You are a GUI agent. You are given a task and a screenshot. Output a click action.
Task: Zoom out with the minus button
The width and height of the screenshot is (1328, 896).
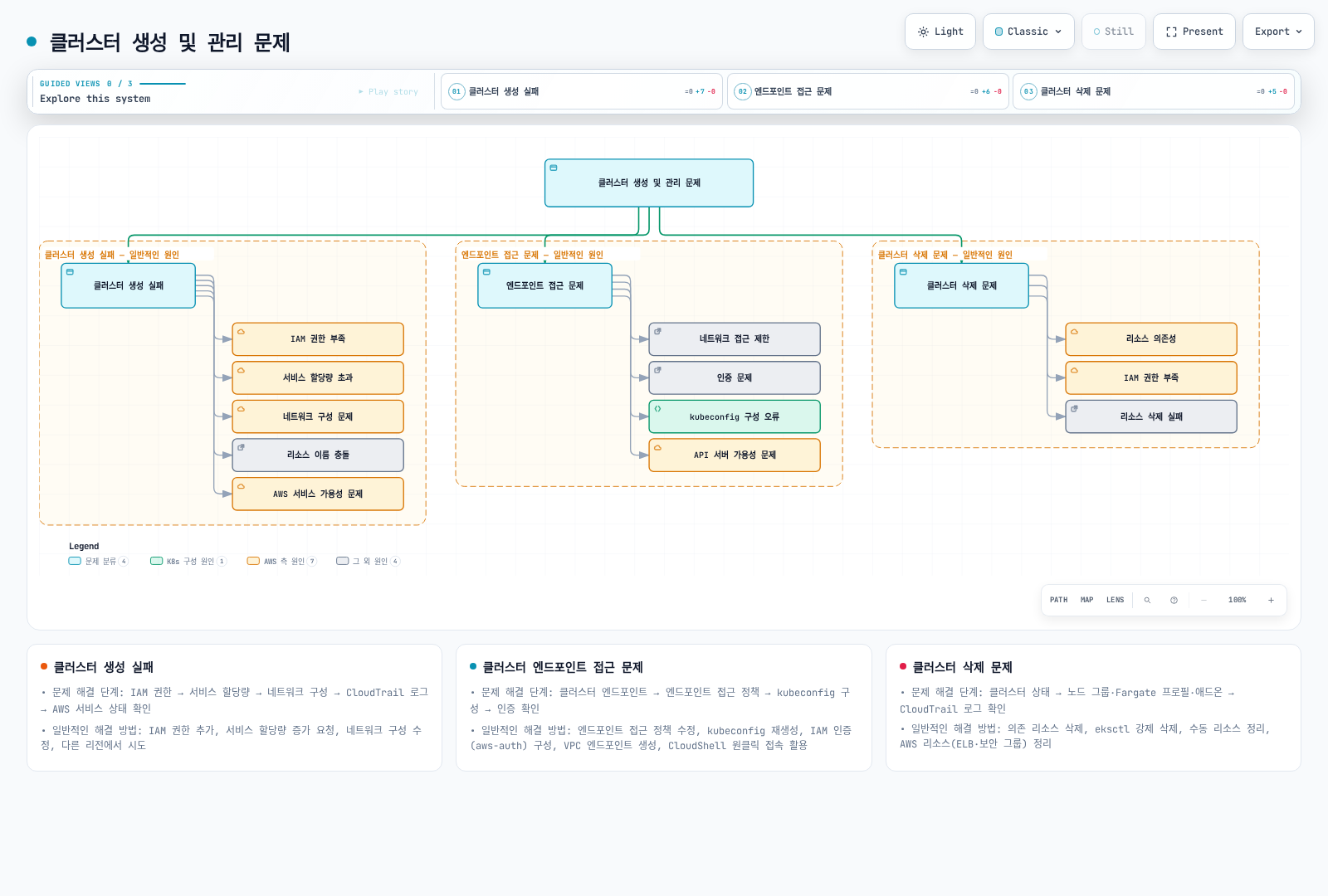(1203, 600)
